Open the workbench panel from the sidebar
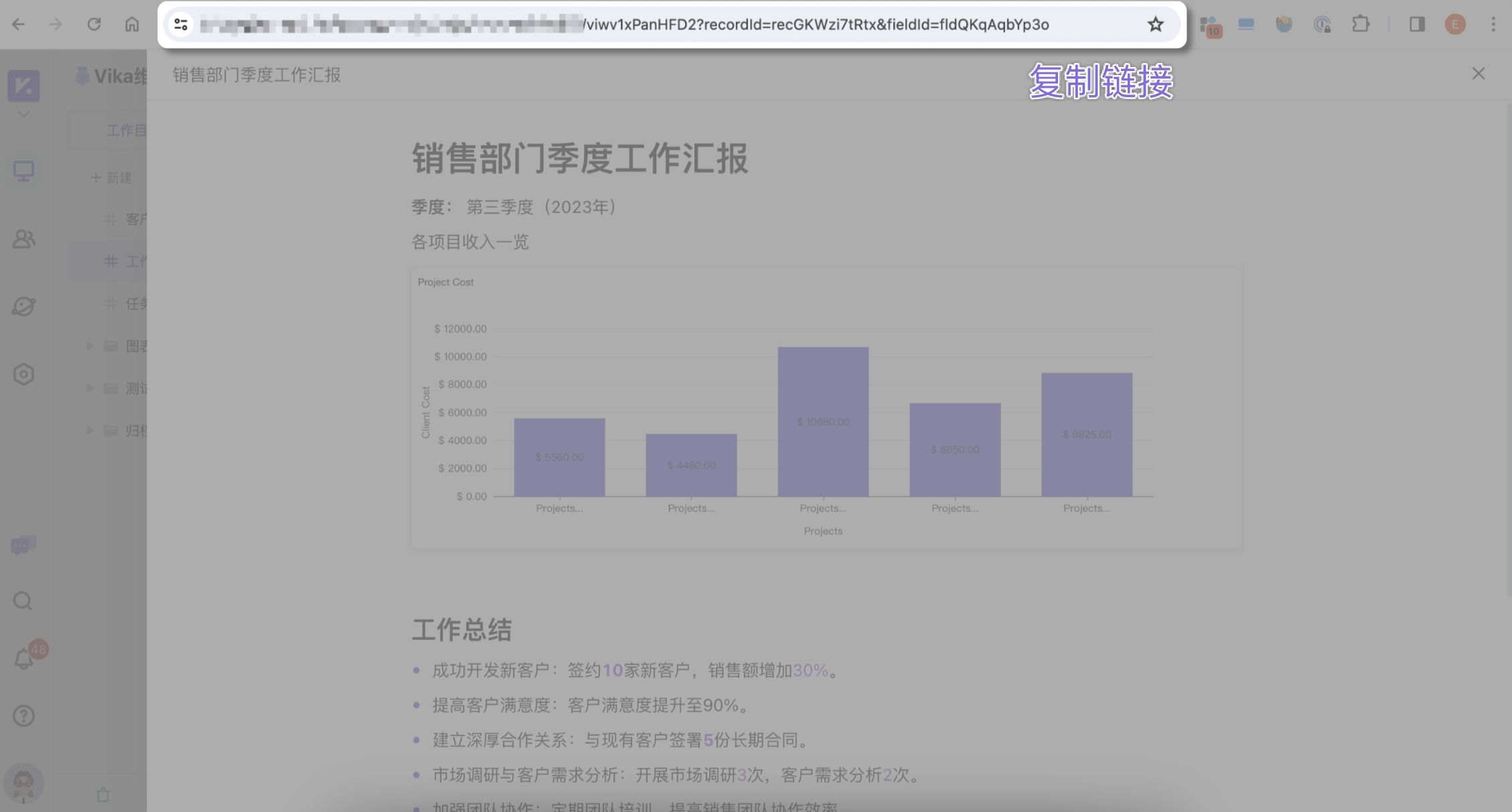This screenshot has height=812, width=1512. (23, 172)
